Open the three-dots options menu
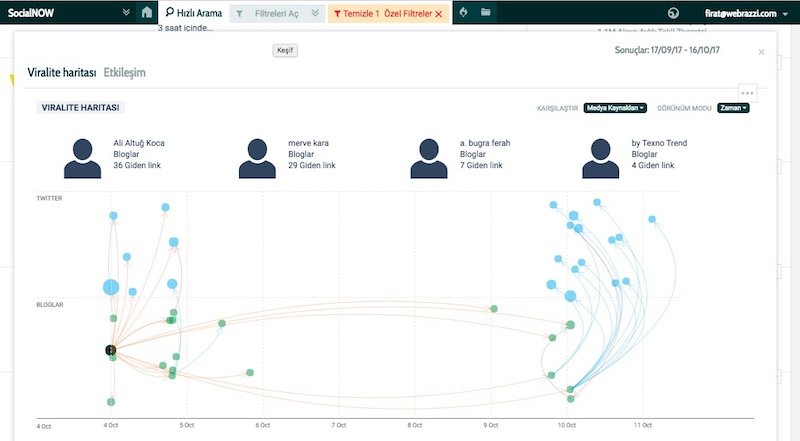The image size is (800, 441). click(747, 92)
